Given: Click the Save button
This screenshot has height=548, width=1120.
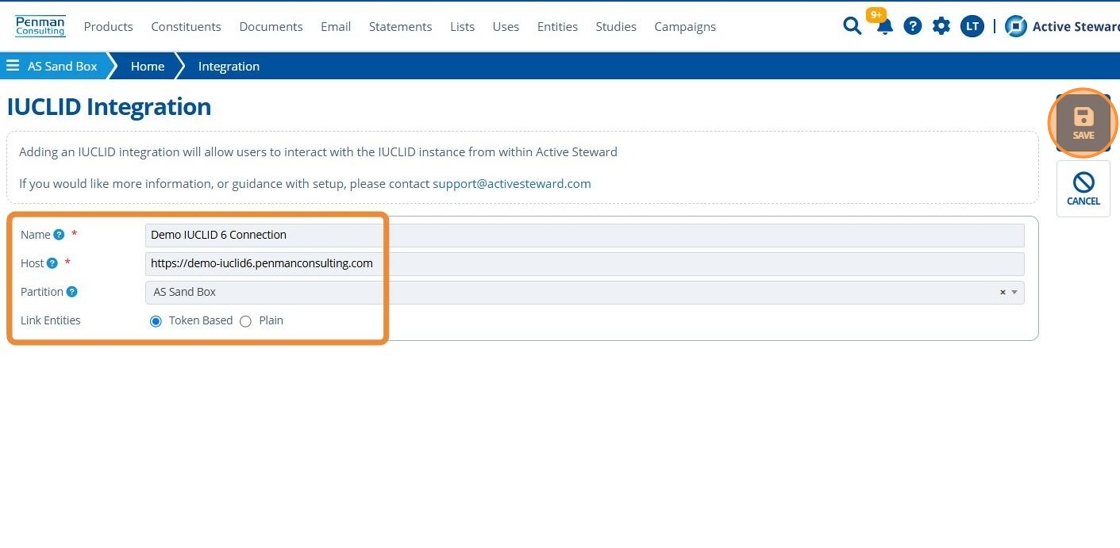Looking at the screenshot, I should coord(1083,123).
